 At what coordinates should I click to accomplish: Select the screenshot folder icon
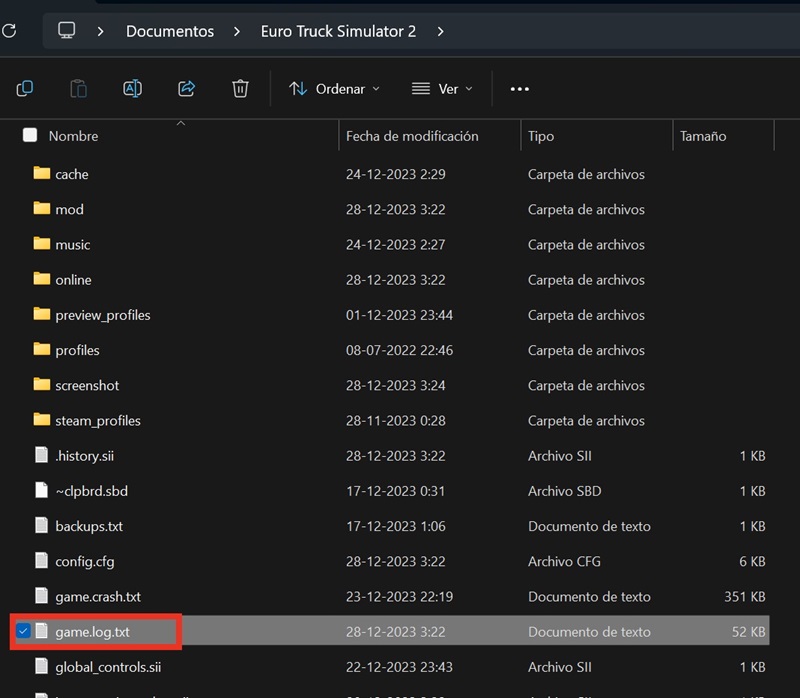coord(42,384)
